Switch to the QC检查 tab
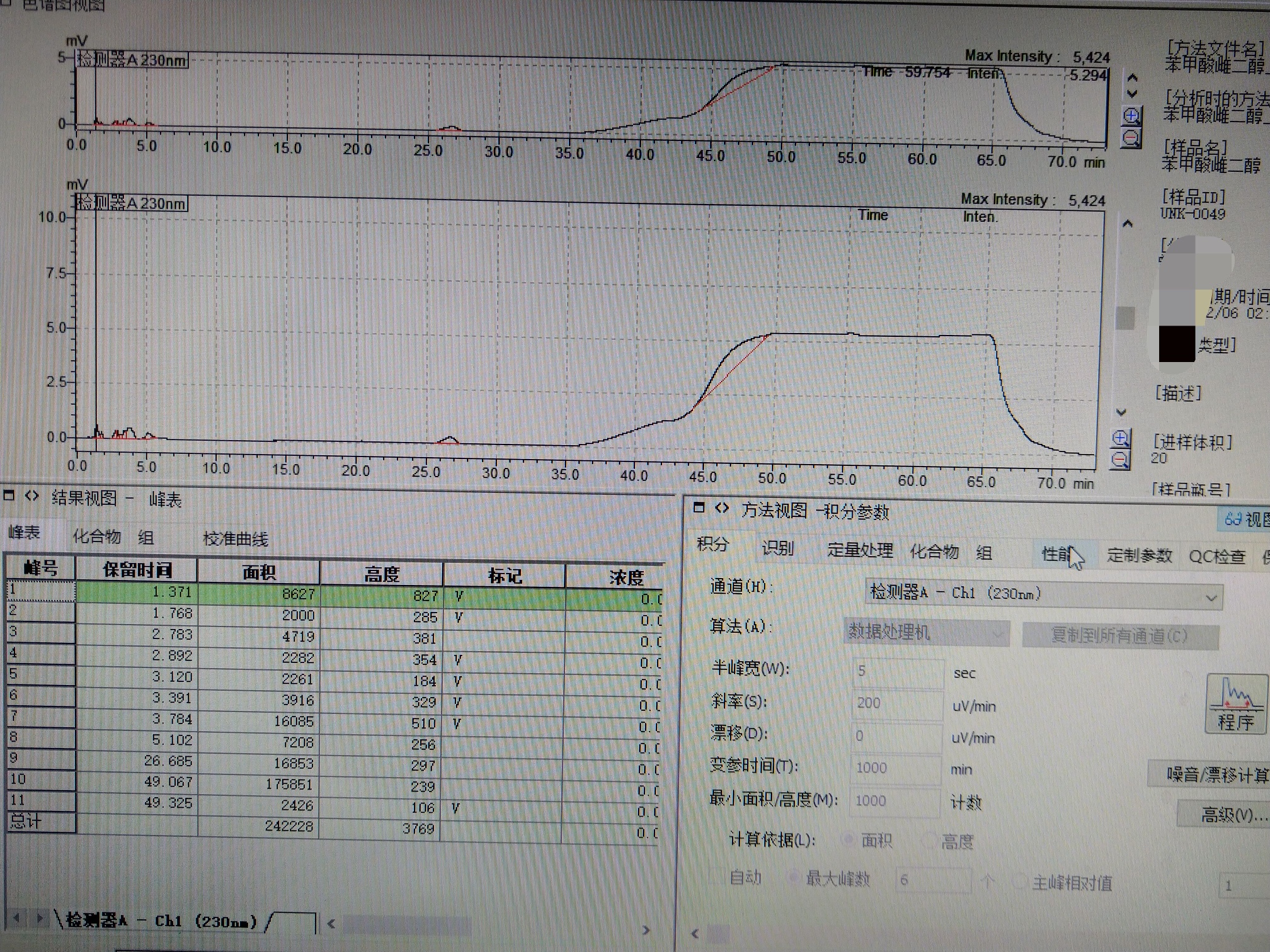 [x=1217, y=557]
